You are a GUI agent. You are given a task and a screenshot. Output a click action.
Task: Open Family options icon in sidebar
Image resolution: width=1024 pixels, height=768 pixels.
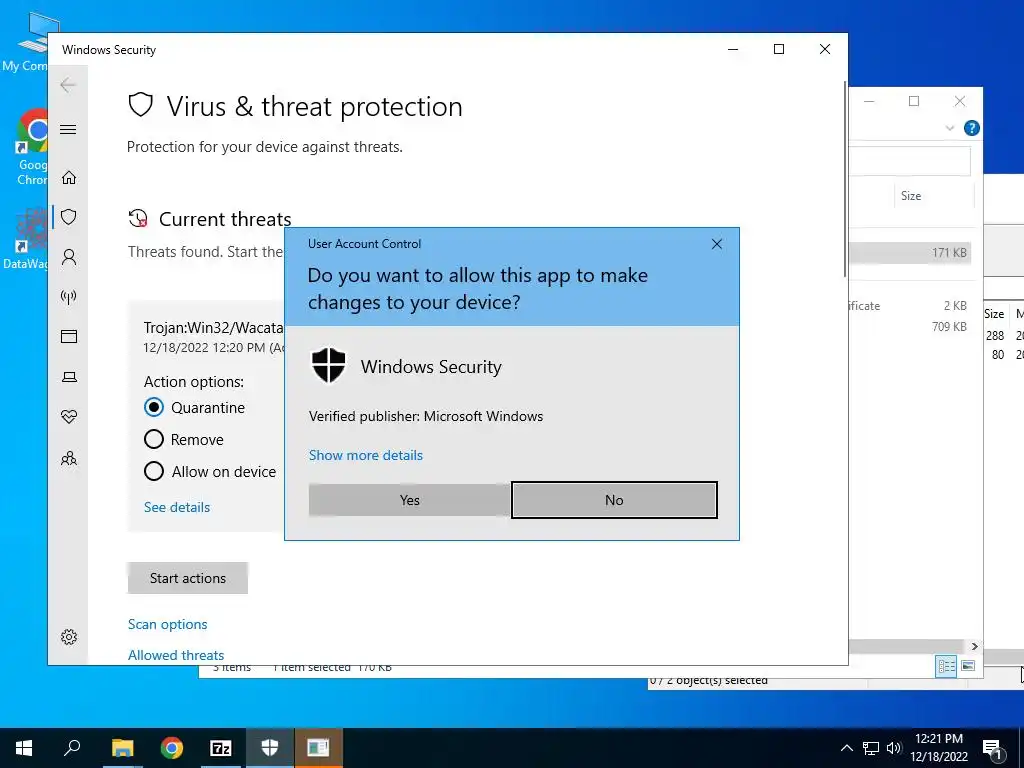69,458
